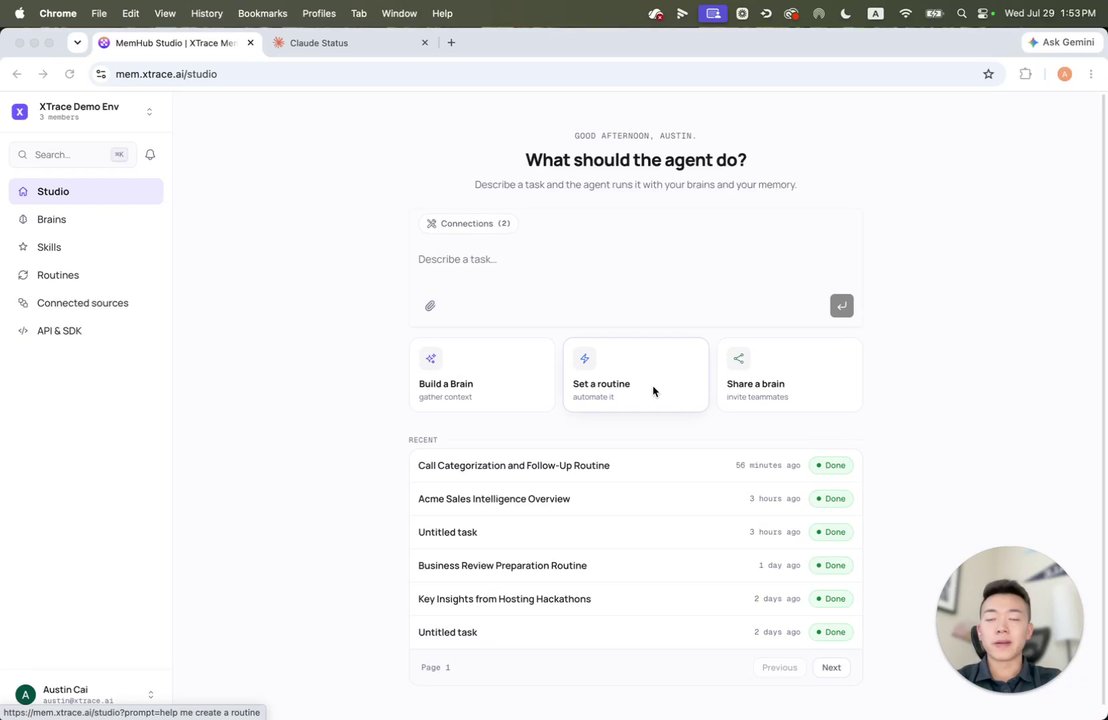Click the Set a routine lightning icon
Screen dimensions: 1108x720
coord(584,358)
